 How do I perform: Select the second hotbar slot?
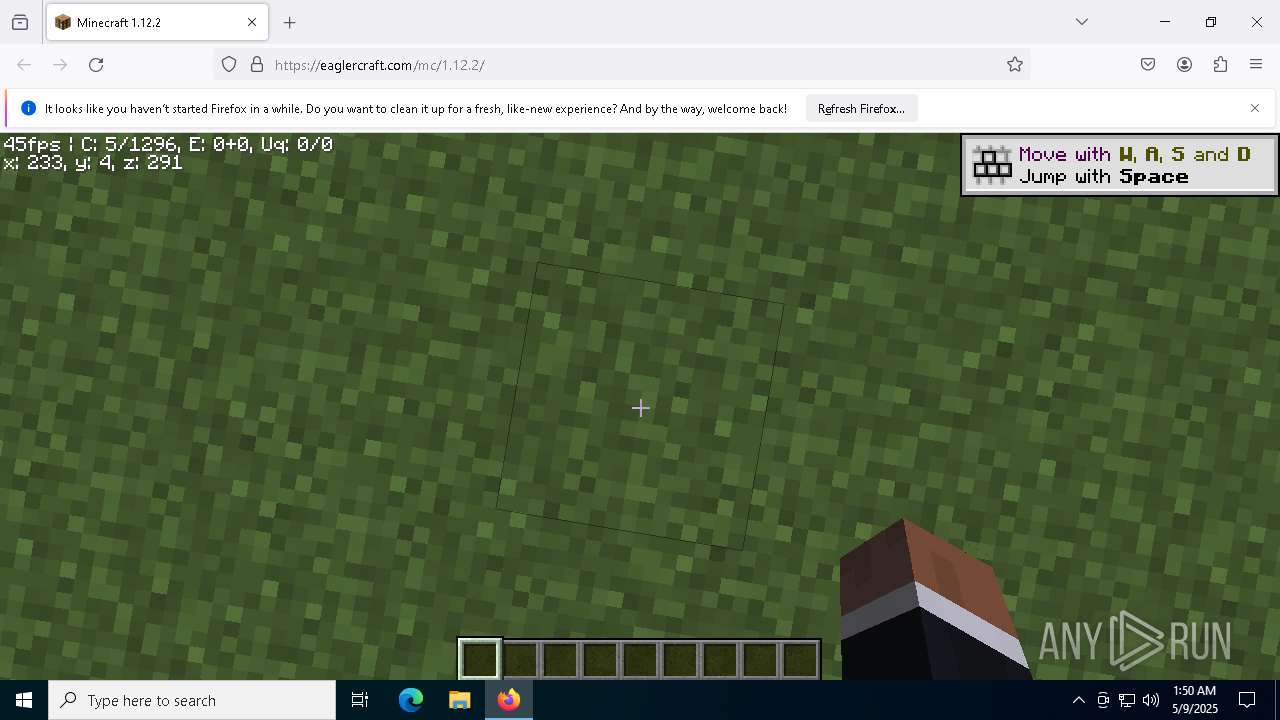coord(520,660)
